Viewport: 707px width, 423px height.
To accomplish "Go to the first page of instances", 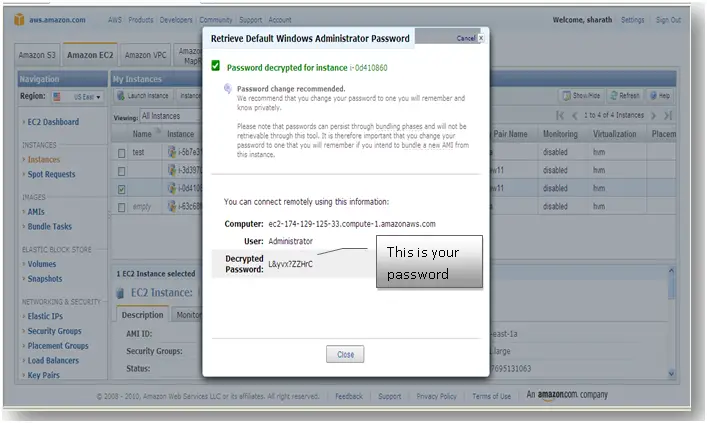I will (560, 115).
